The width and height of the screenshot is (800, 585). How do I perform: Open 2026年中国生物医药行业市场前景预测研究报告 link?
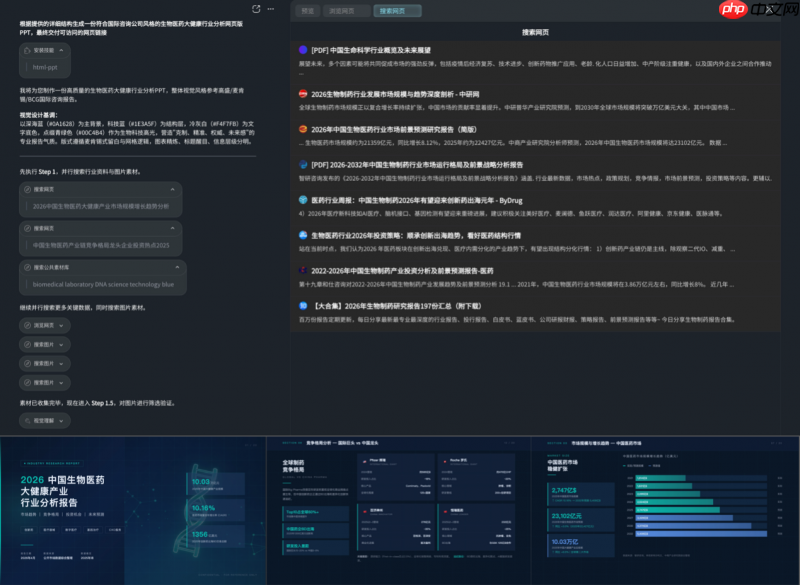(397, 130)
